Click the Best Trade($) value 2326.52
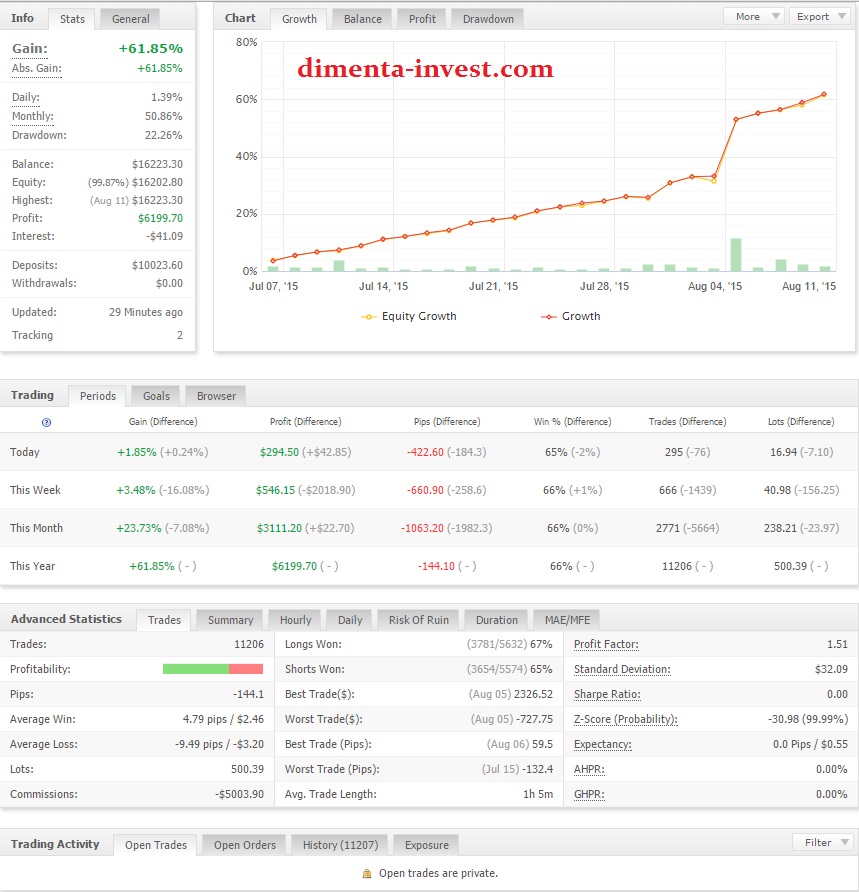 pos(534,694)
